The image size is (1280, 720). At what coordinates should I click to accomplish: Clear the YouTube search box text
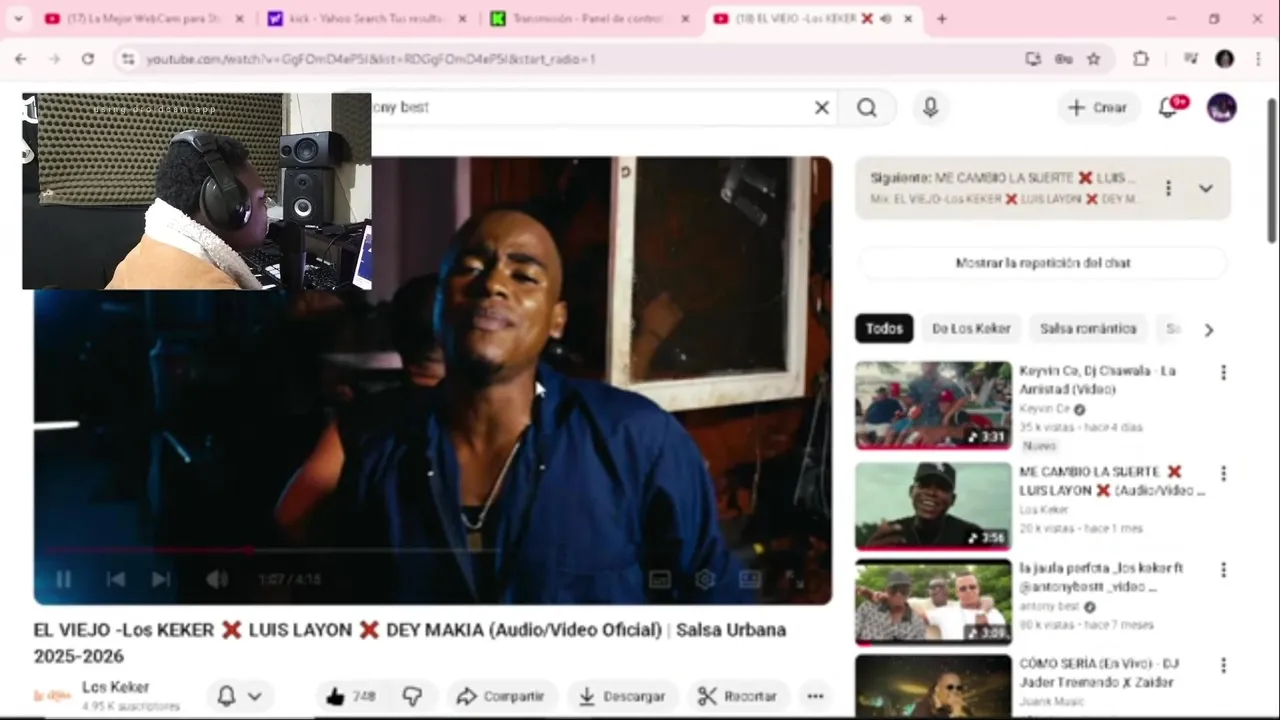pos(822,108)
